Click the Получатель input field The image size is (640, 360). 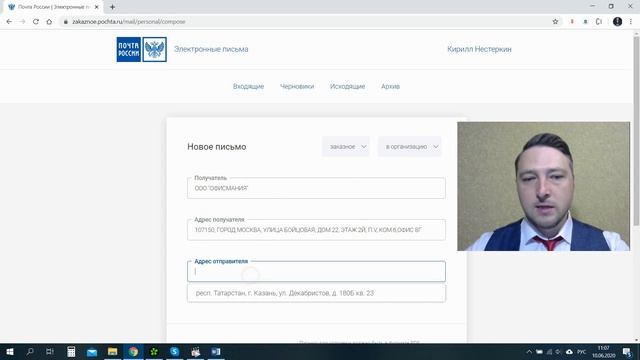316,188
